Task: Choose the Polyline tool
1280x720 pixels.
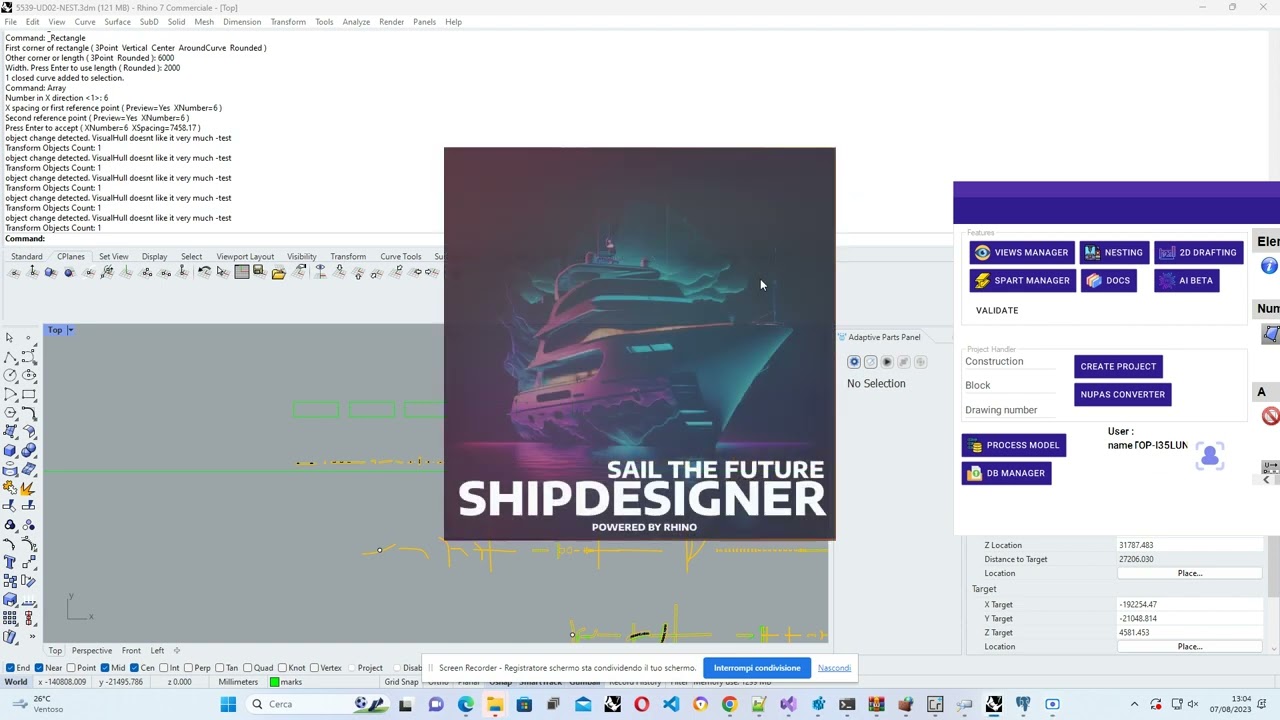Action: point(10,357)
